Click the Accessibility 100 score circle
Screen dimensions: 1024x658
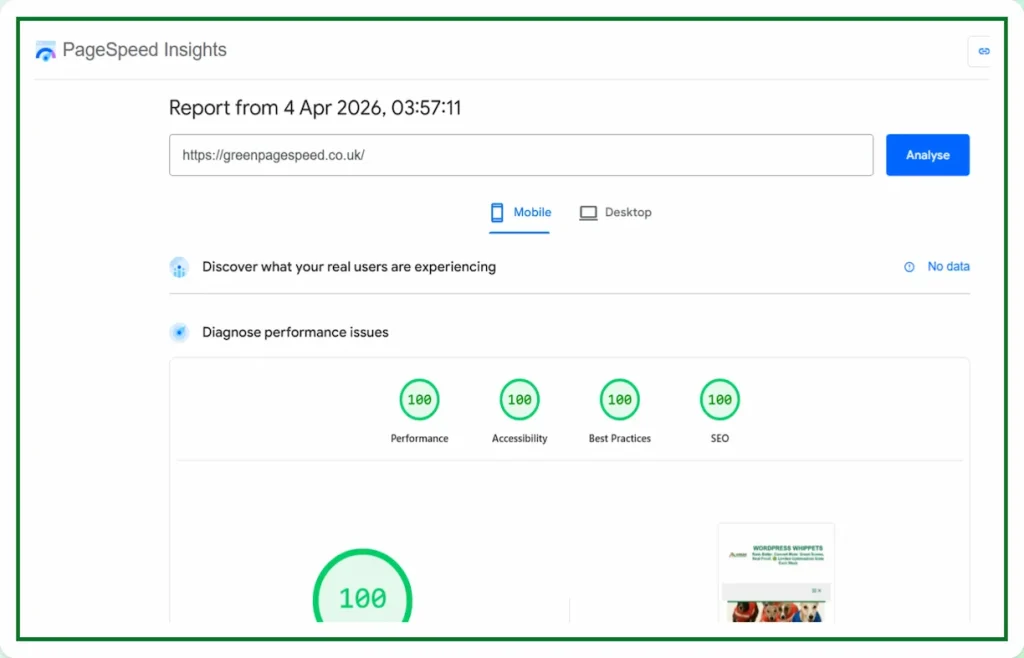coord(519,398)
